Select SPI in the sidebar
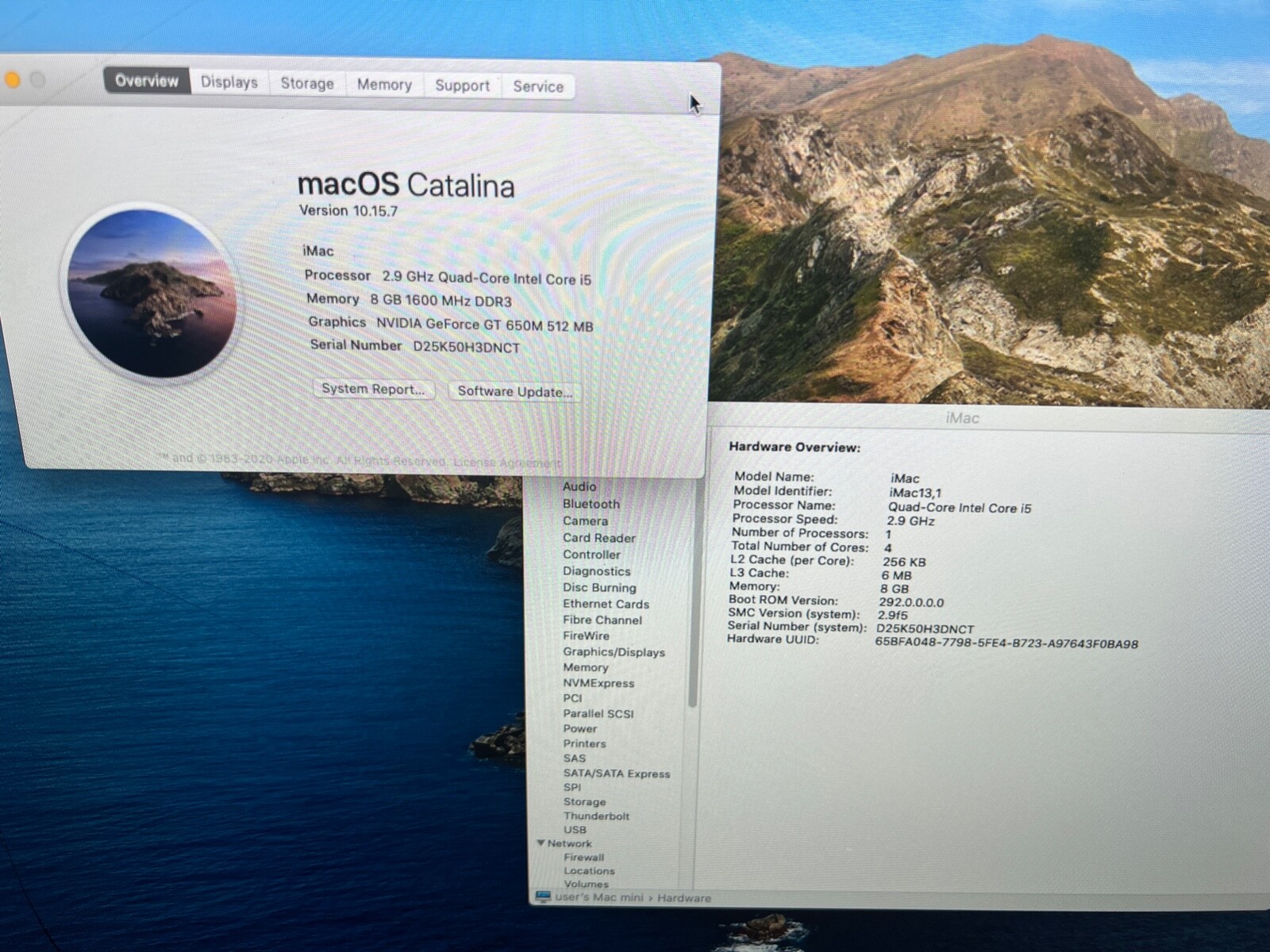The width and height of the screenshot is (1270, 952). [572, 788]
